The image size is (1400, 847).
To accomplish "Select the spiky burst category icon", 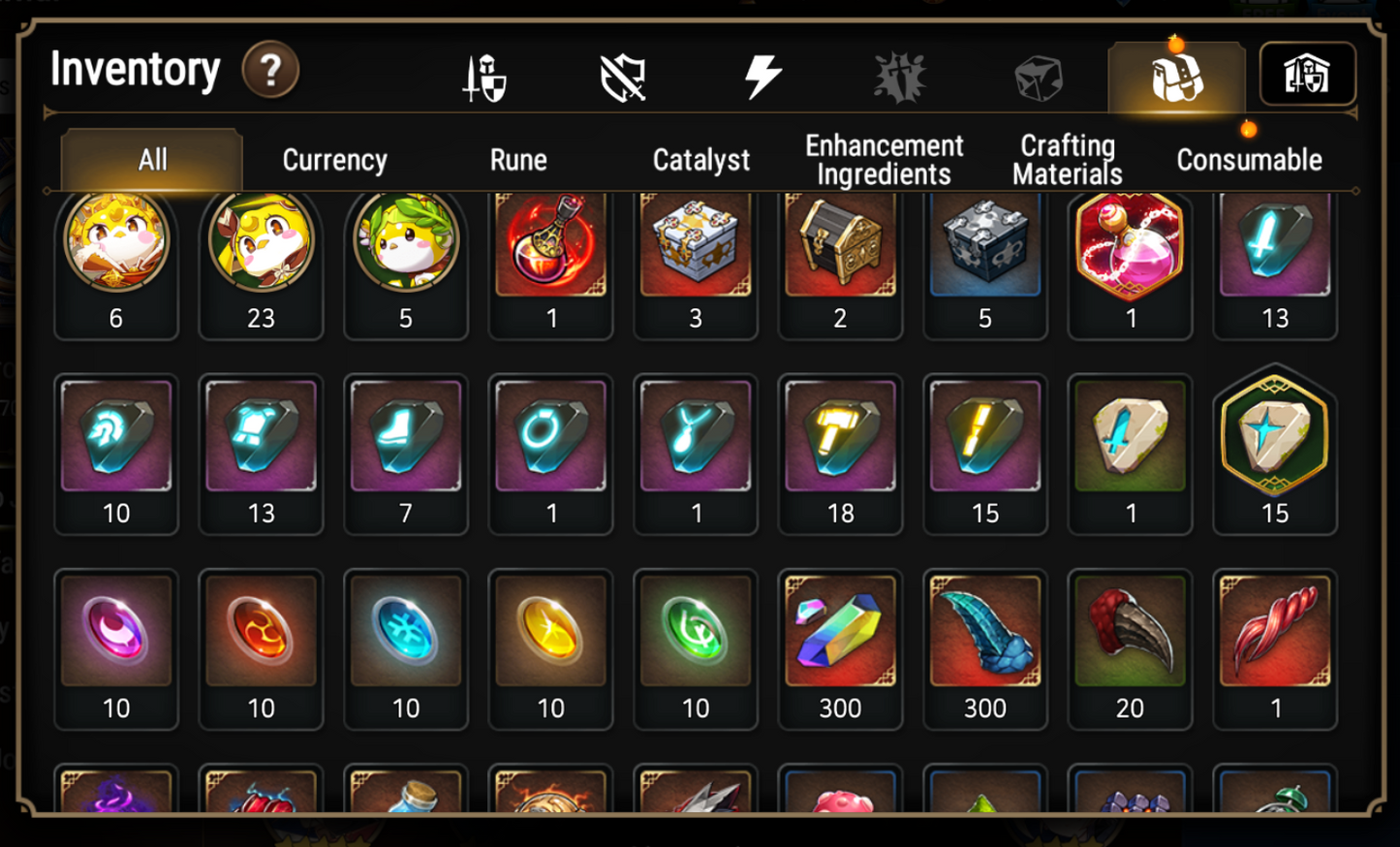I will [x=900, y=78].
